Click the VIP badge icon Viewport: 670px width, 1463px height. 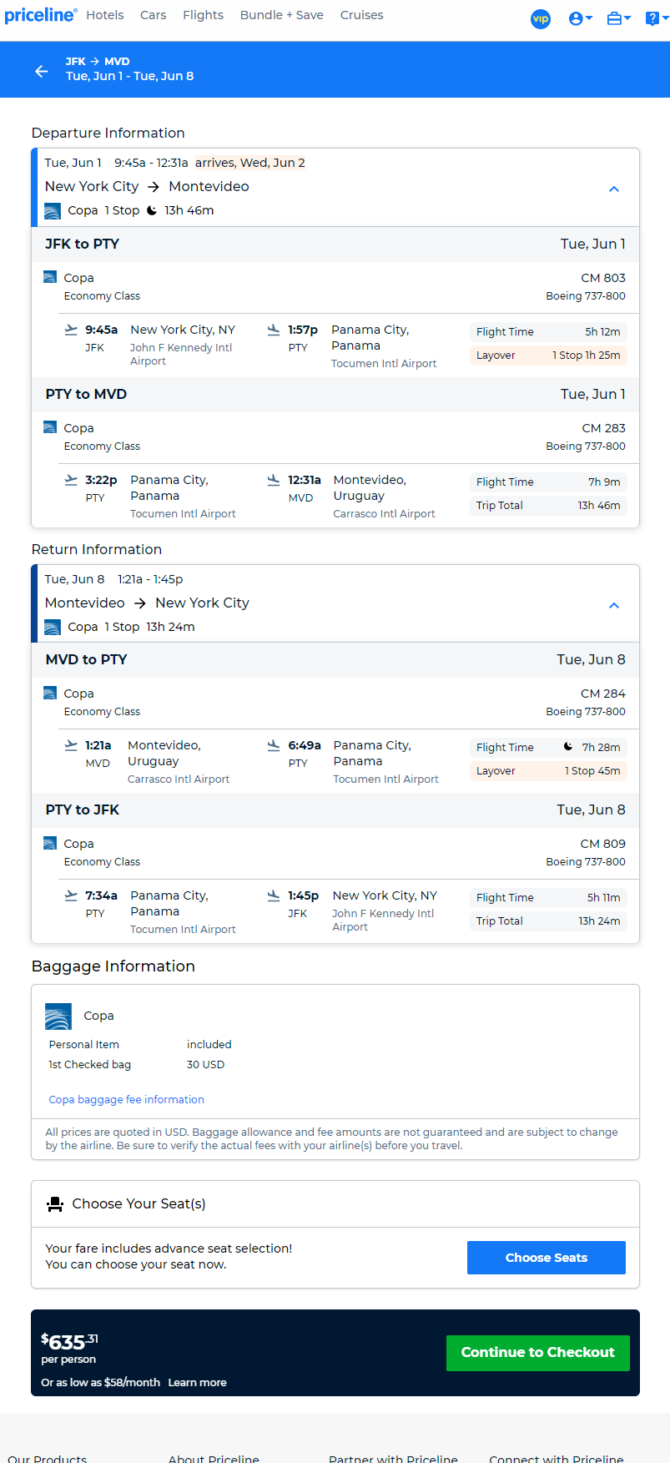[540, 18]
